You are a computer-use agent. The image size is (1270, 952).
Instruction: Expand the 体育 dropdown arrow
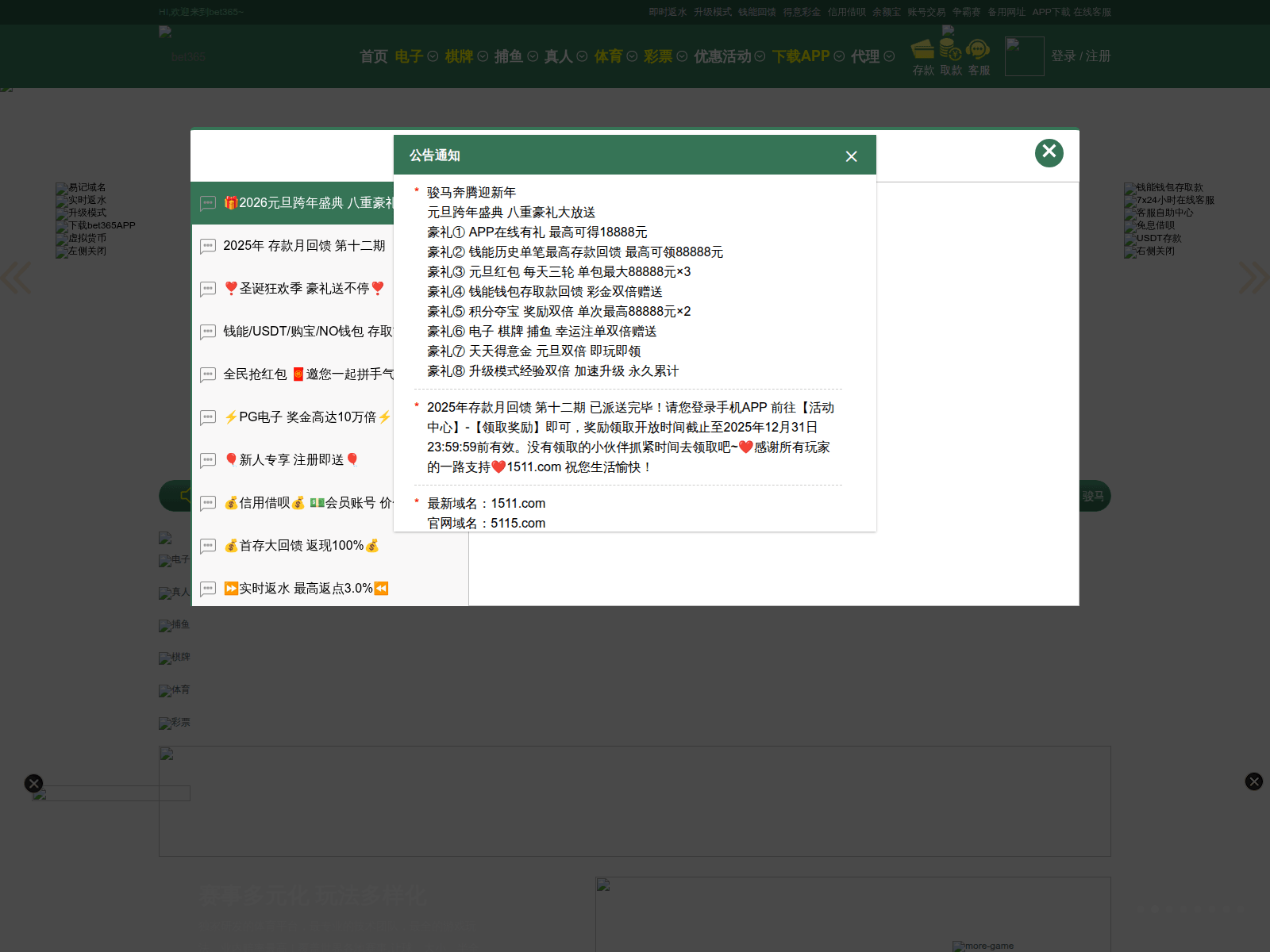[x=632, y=56]
